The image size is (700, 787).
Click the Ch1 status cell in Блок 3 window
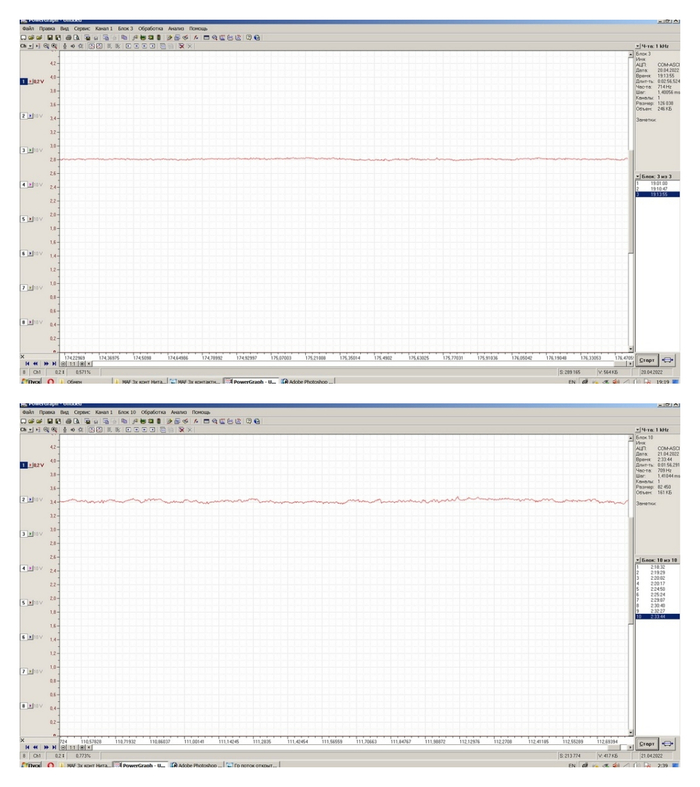[x=37, y=372]
